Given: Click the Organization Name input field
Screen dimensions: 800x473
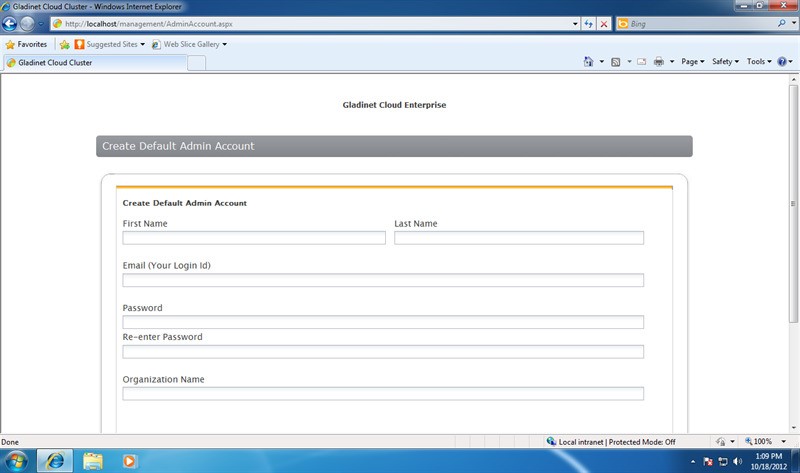Looking at the screenshot, I should click(x=383, y=394).
